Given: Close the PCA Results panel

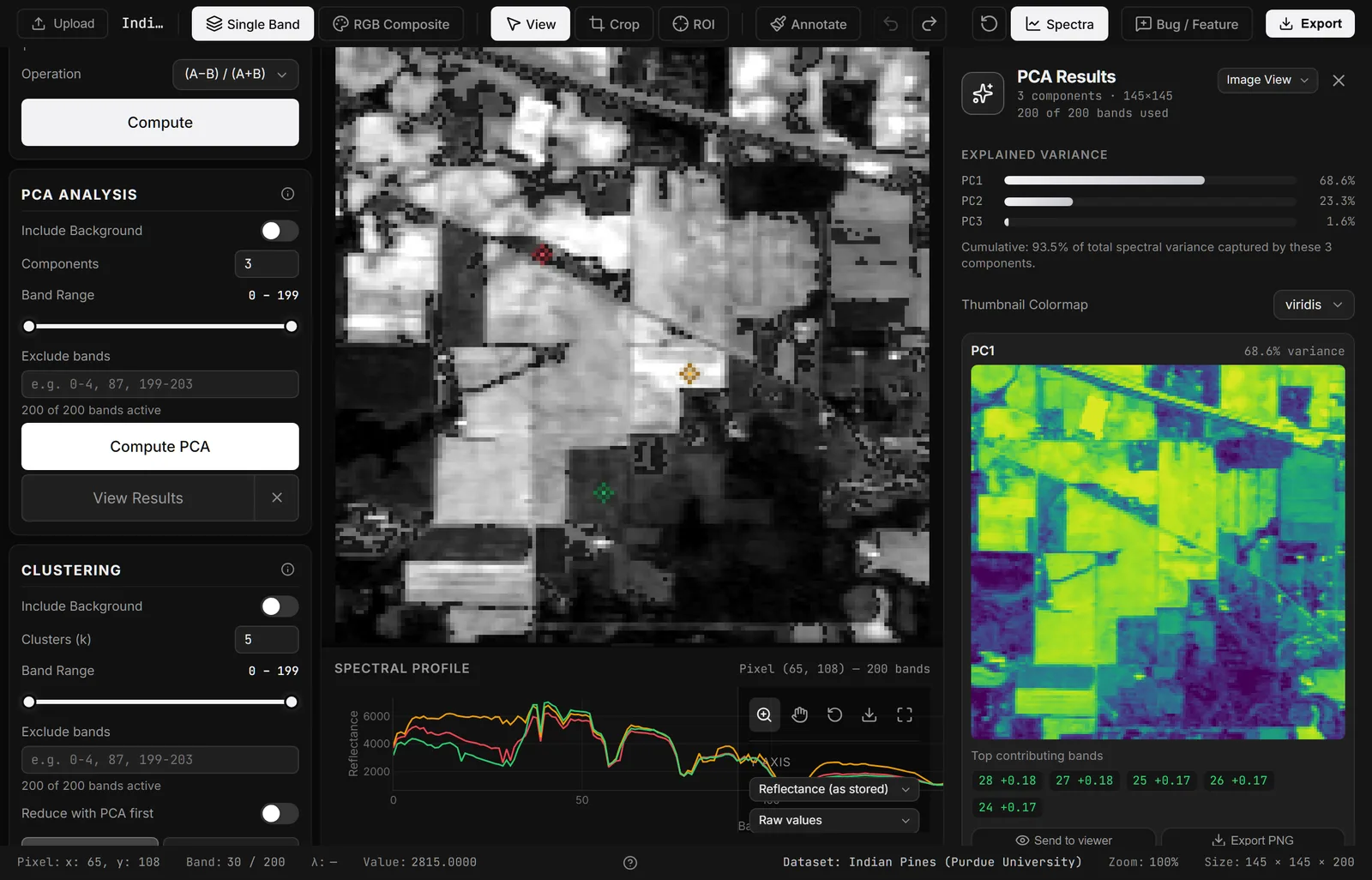Looking at the screenshot, I should (1339, 80).
